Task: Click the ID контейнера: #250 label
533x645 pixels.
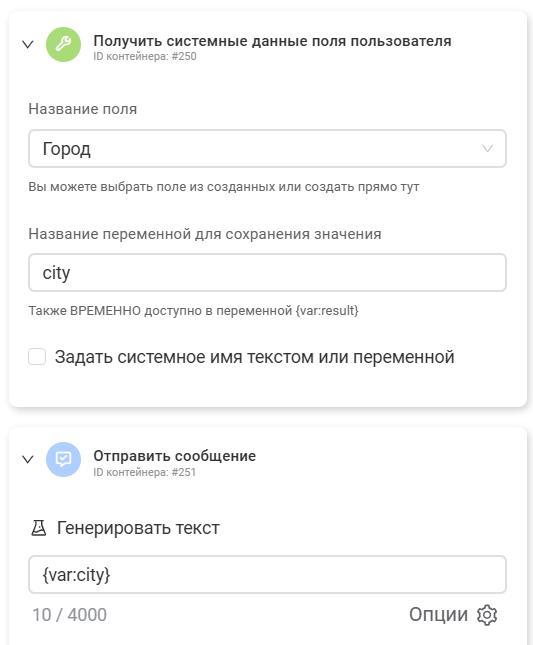Action: tap(145, 56)
